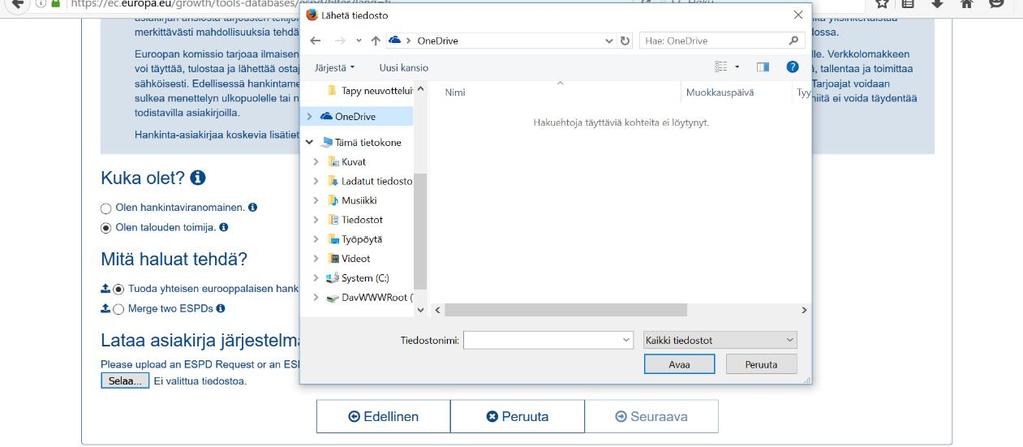Bookmark the page with the browser star icon

(x=881, y=3)
